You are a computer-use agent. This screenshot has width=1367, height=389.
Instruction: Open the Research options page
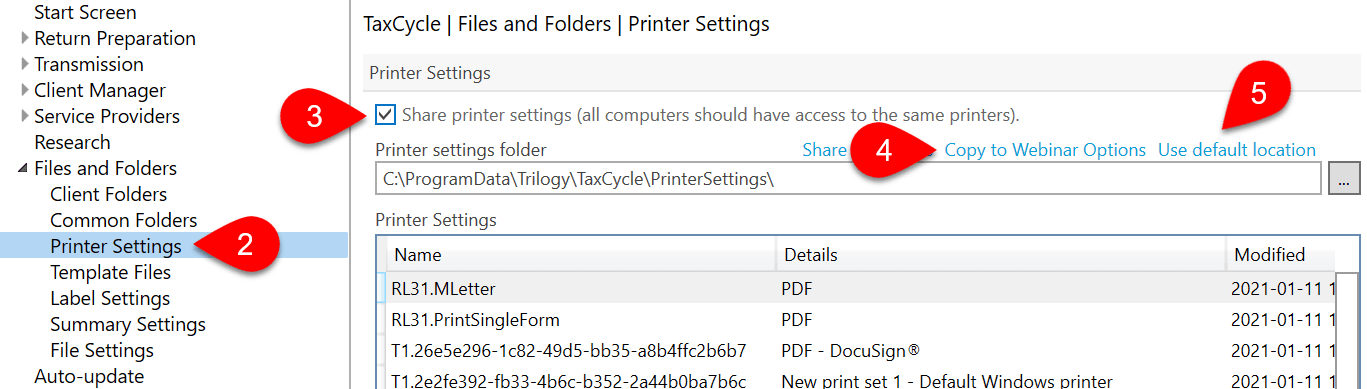(72, 143)
